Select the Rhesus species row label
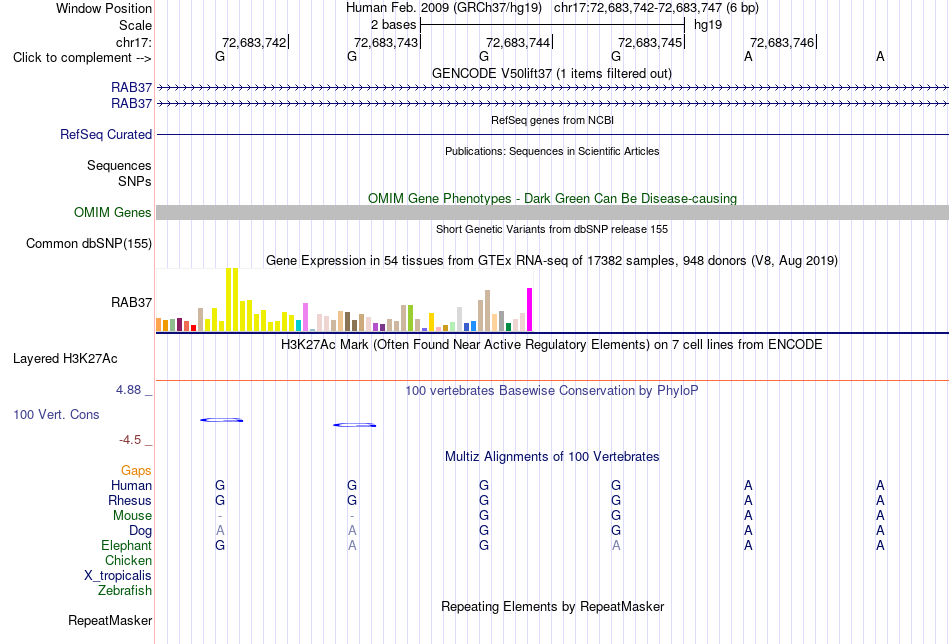Screen dimensions: 950x644 click(130, 500)
